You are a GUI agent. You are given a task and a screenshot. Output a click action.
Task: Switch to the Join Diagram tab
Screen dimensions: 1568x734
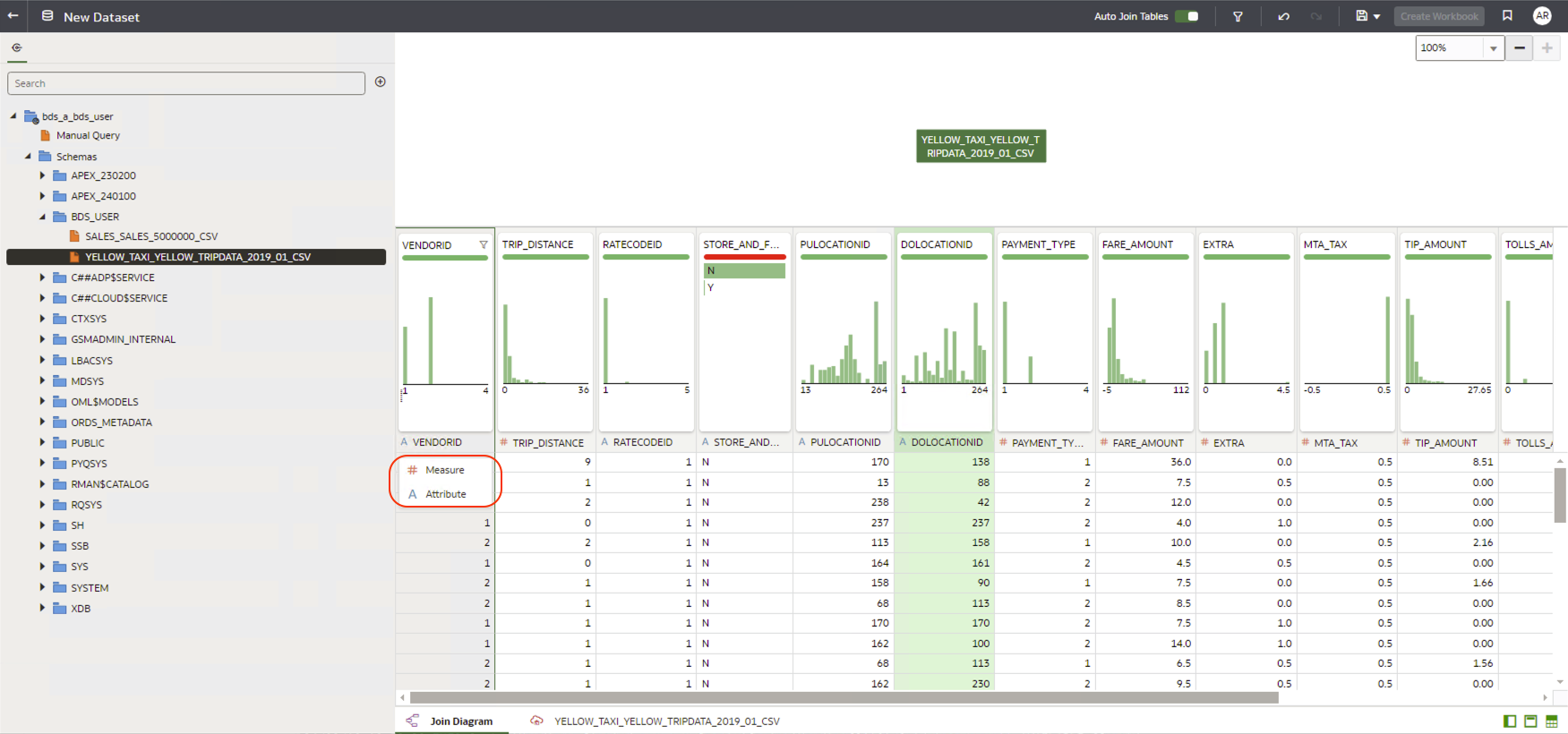(460, 721)
